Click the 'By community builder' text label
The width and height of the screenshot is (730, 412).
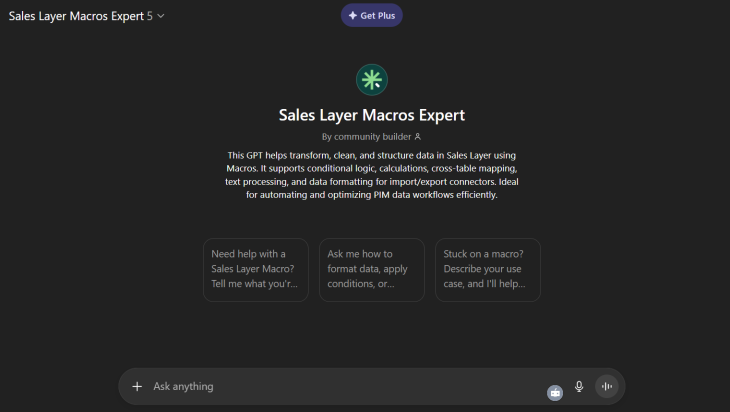(366, 136)
